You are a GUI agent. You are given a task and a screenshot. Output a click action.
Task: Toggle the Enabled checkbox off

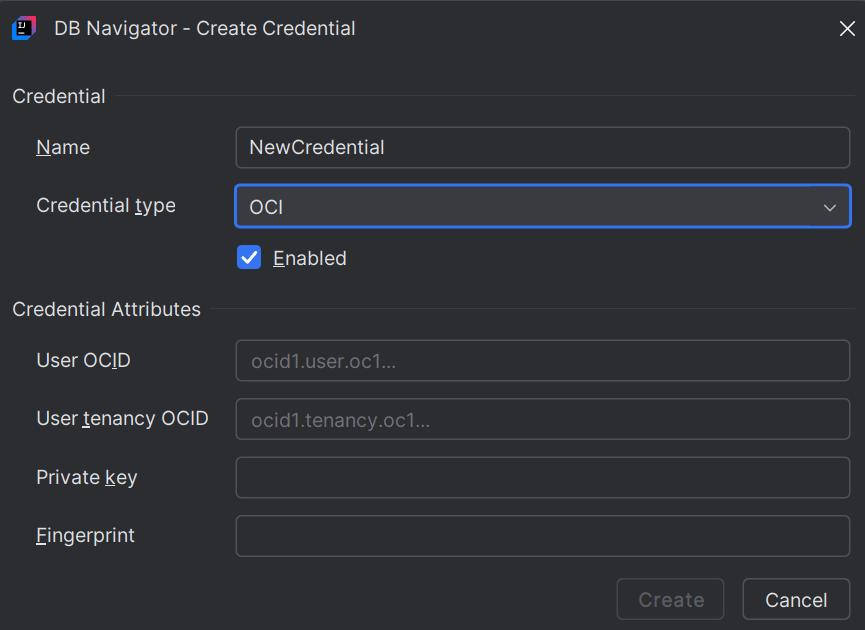tap(248, 257)
